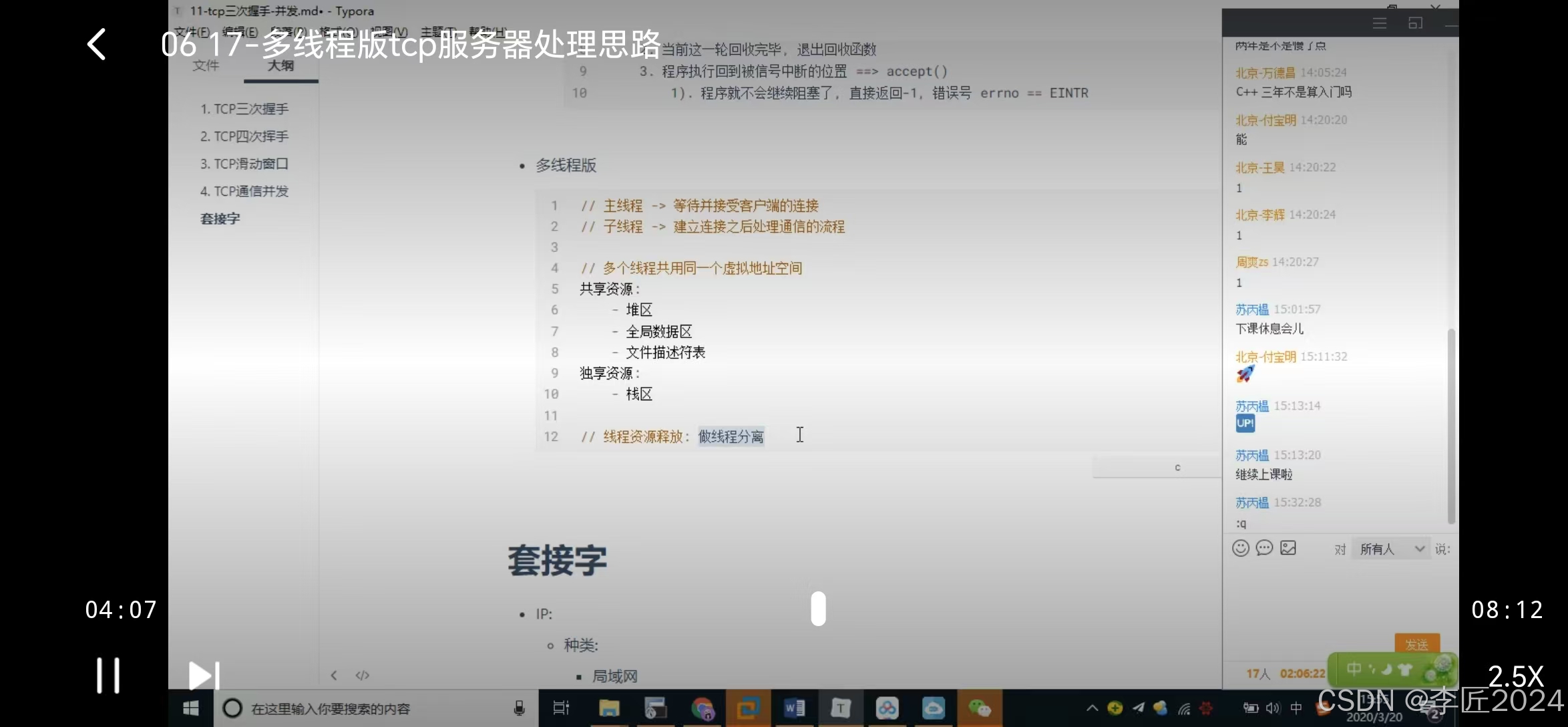Switch to the 文件 sidebar tab
This screenshot has height=727, width=1568.
pos(206,65)
